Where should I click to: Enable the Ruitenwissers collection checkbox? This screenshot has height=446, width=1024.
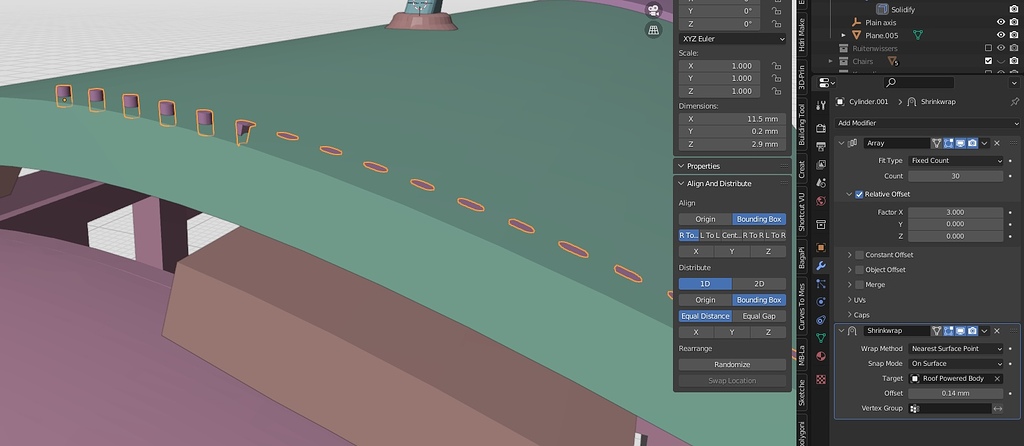[x=988, y=48]
